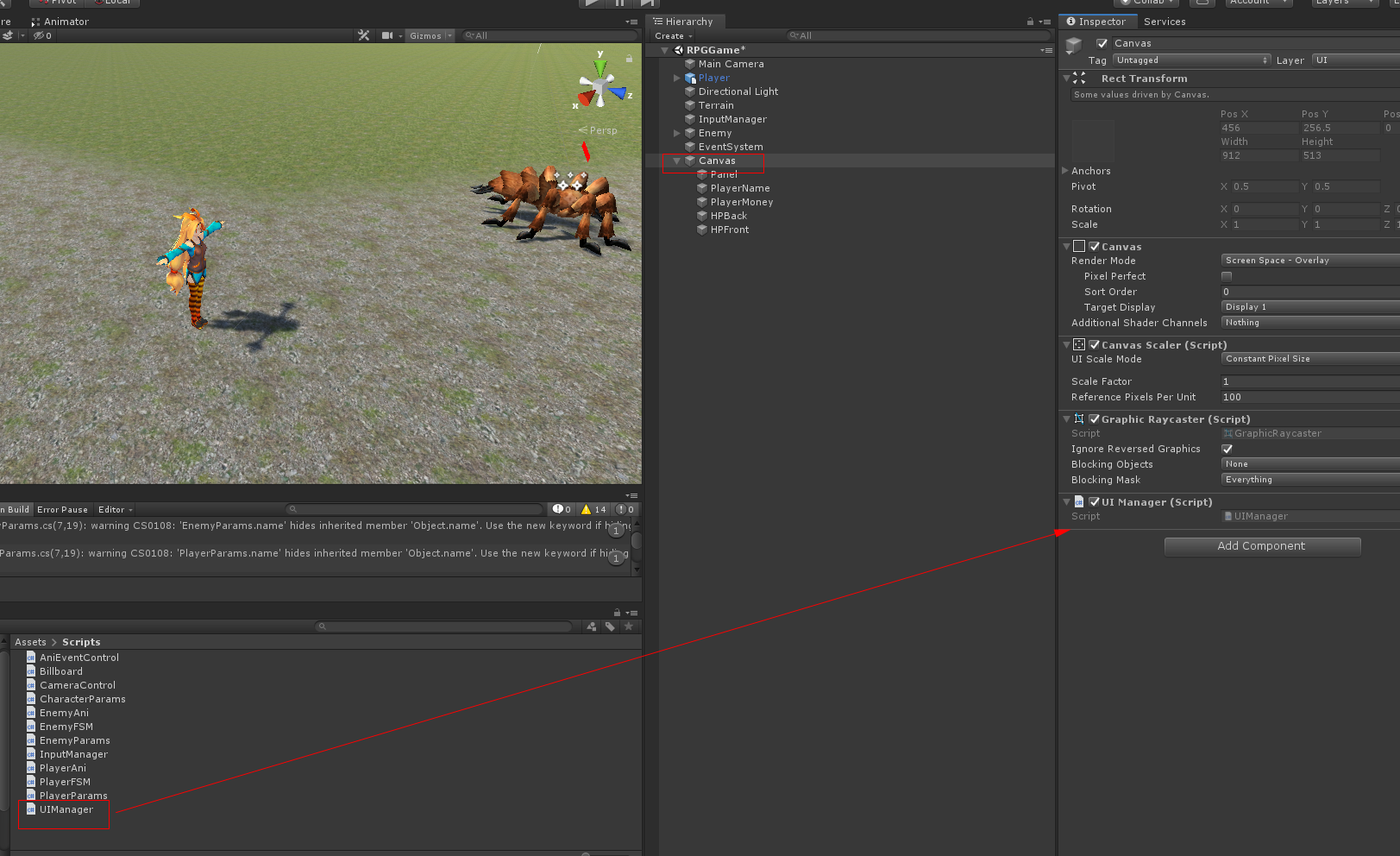The height and width of the screenshot is (856, 1400).
Task: Toggle the Hierarchy panel lock icon
Action: [1030, 22]
